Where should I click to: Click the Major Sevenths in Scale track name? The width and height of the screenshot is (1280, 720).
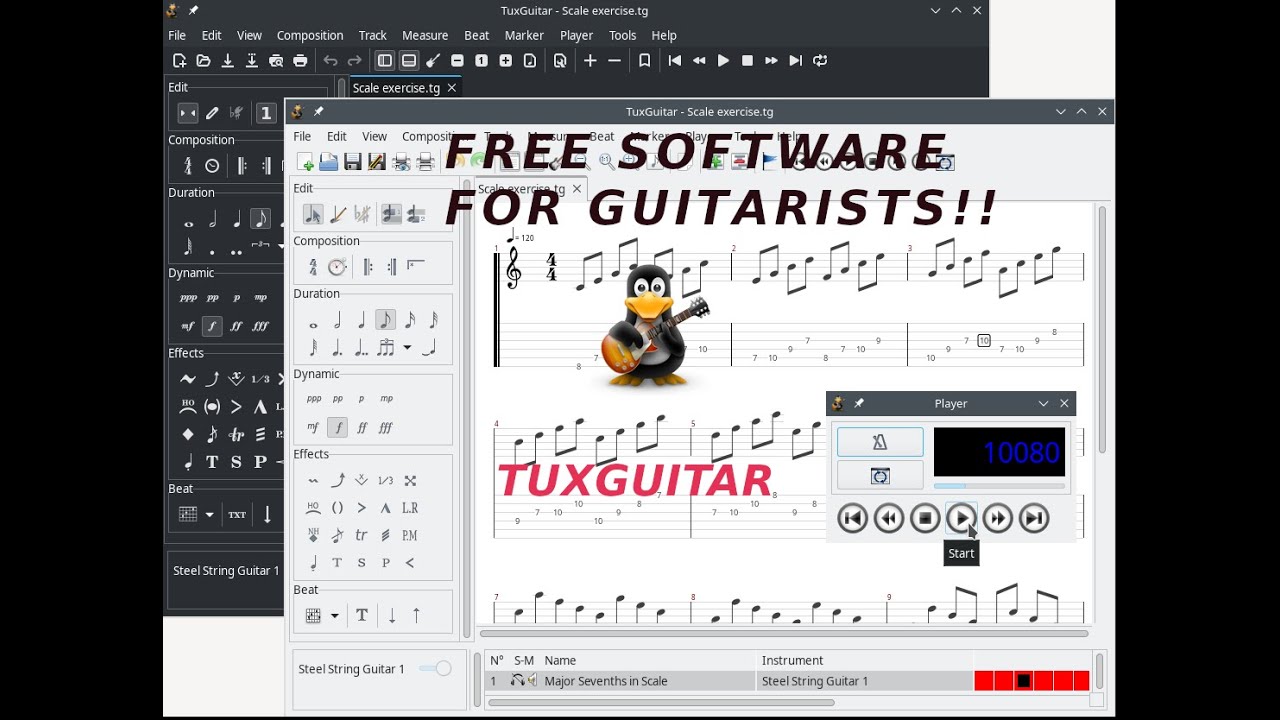point(606,681)
